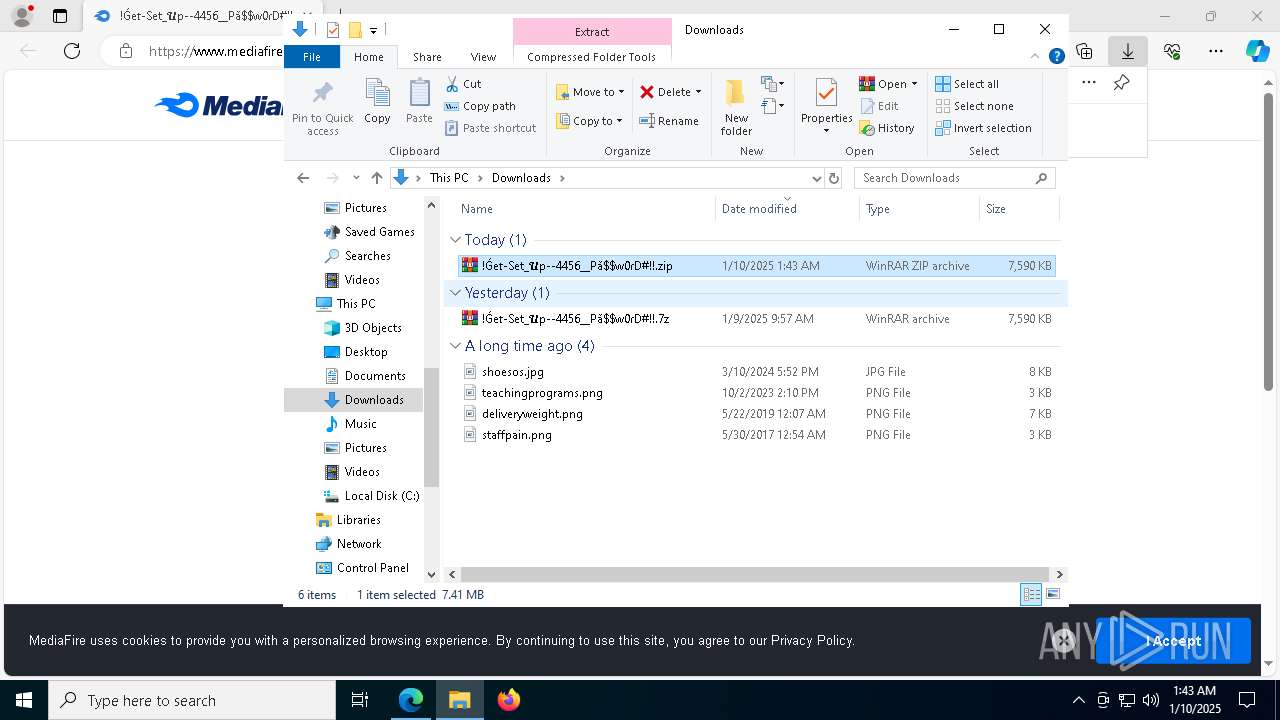Screen dimensions: 1280x720
Task: Click the Search Downloads field
Action: click(x=954, y=178)
